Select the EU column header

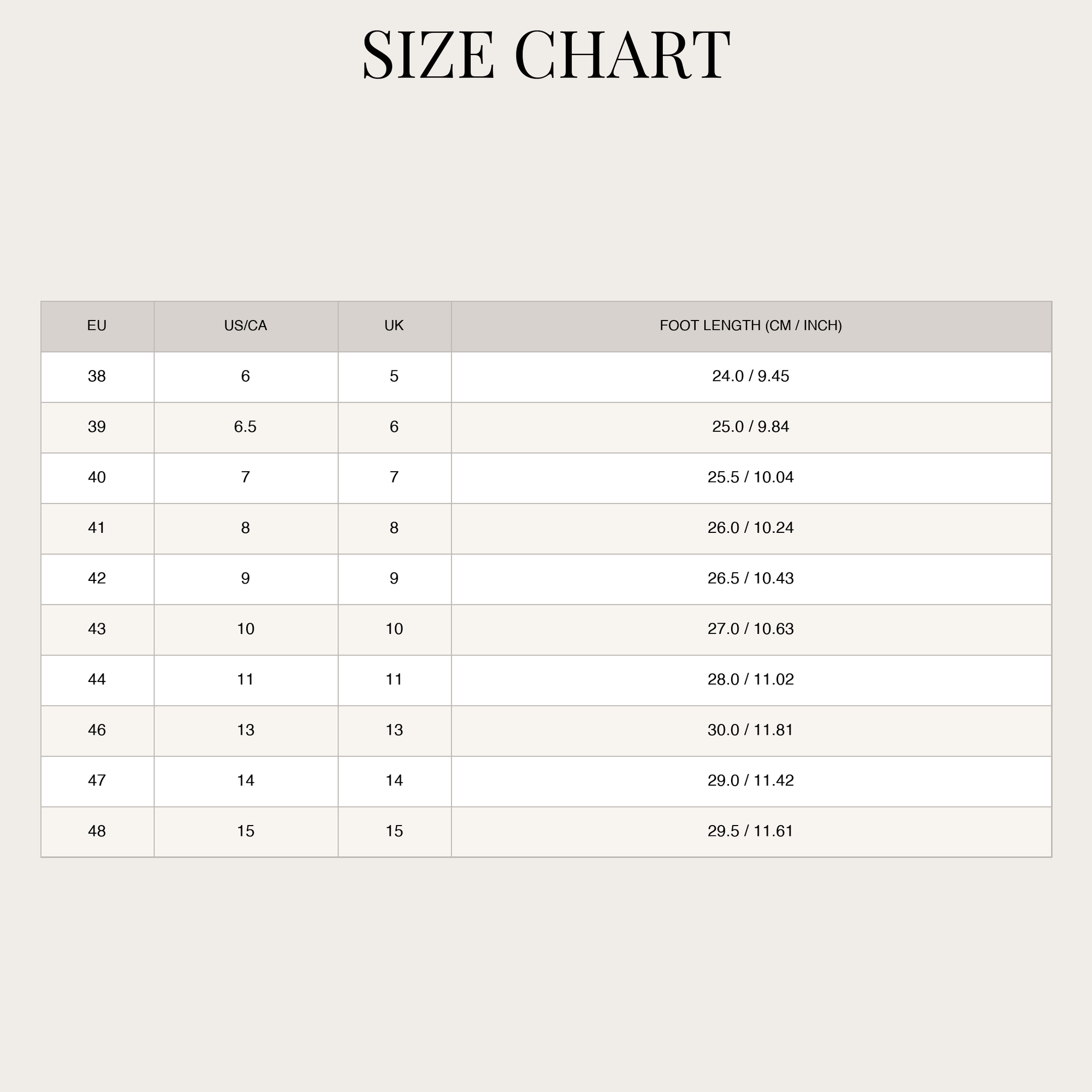coord(97,326)
